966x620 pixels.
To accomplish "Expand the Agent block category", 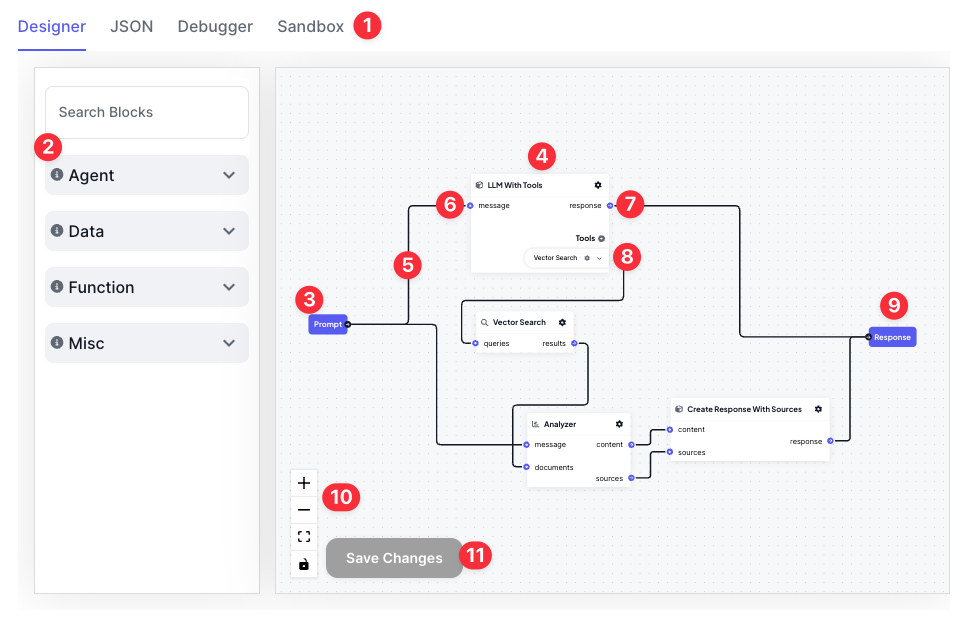I will [229, 175].
